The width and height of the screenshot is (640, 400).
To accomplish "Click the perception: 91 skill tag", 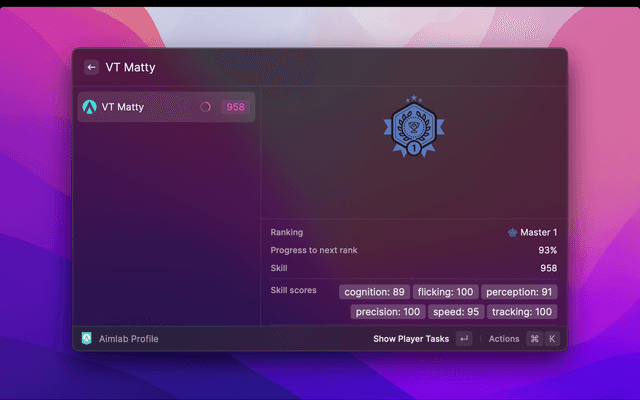I will click(519, 292).
